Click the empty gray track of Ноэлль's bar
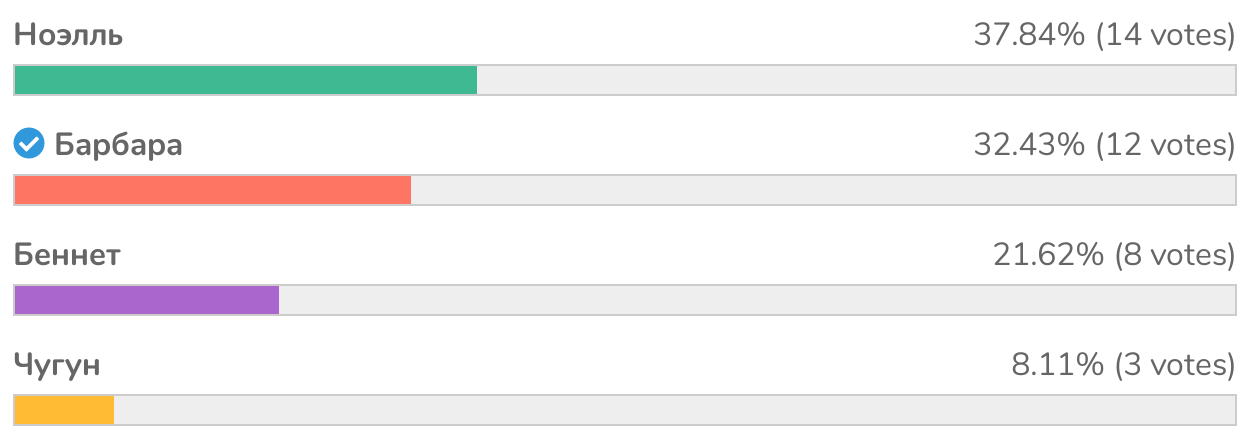 tap(855, 80)
